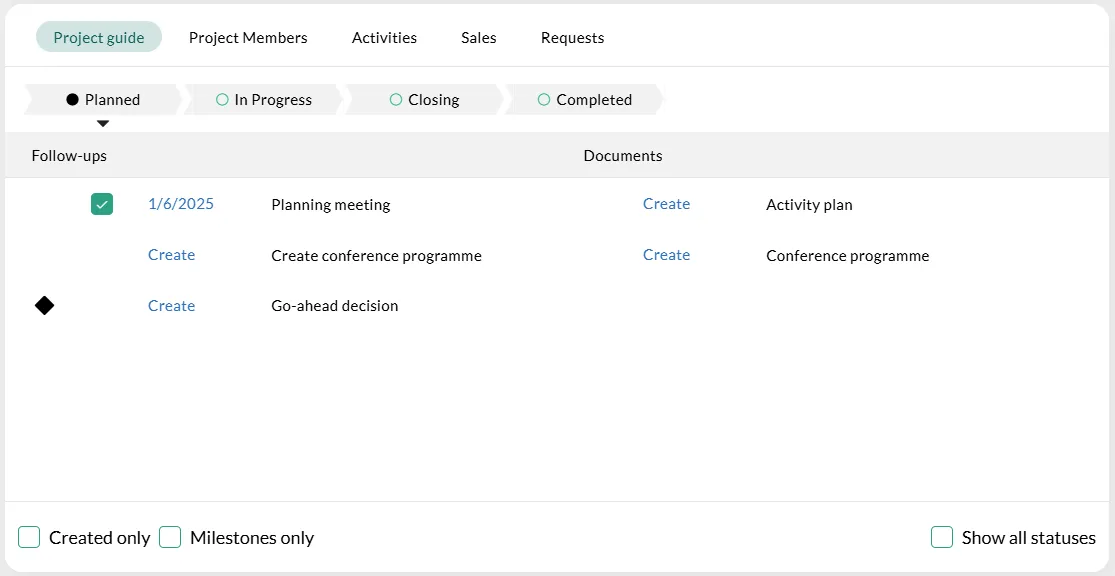Enable the Milestones only filter

click(x=171, y=538)
